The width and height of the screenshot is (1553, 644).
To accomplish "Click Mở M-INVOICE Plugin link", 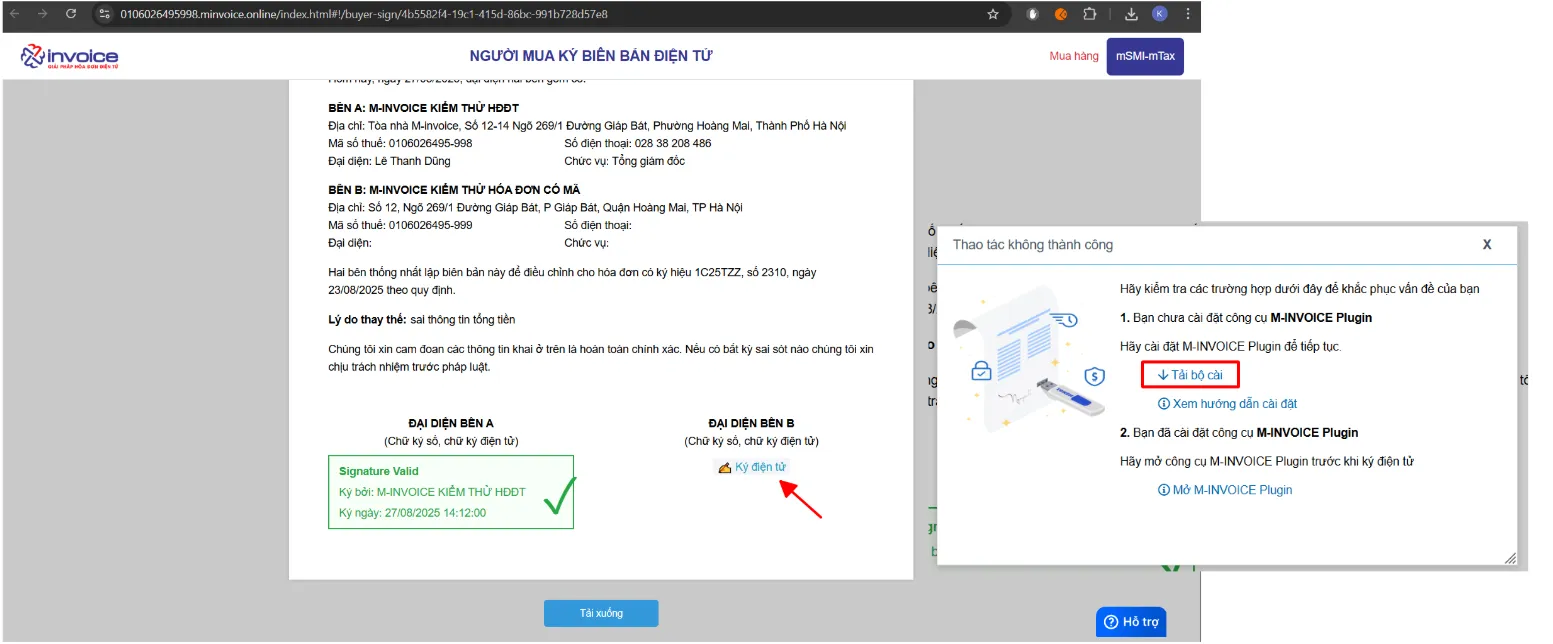I will pyautogui.click(x=1225, y=490).
